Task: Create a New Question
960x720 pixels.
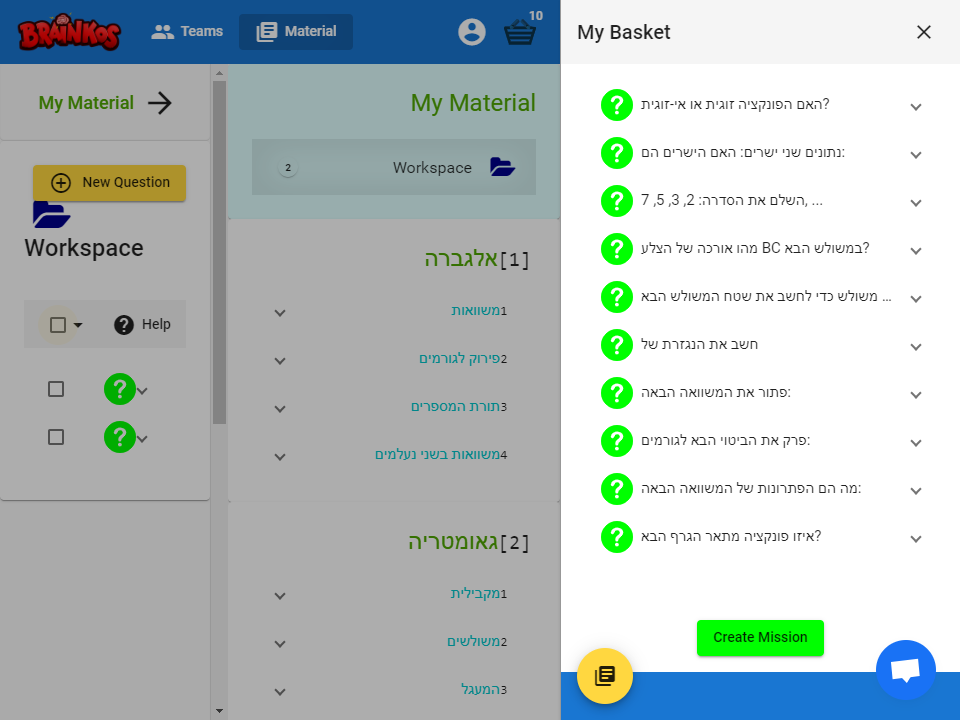Action: (x=110, y=182)
